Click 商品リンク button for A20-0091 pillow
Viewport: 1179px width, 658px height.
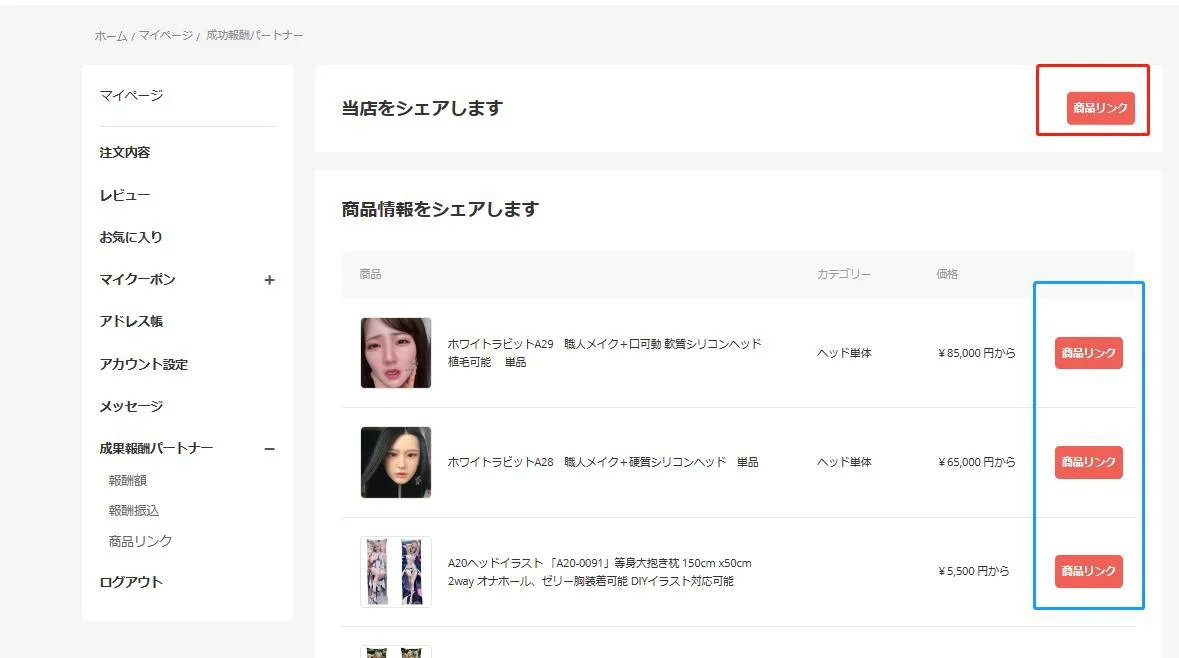point(1088,571)
